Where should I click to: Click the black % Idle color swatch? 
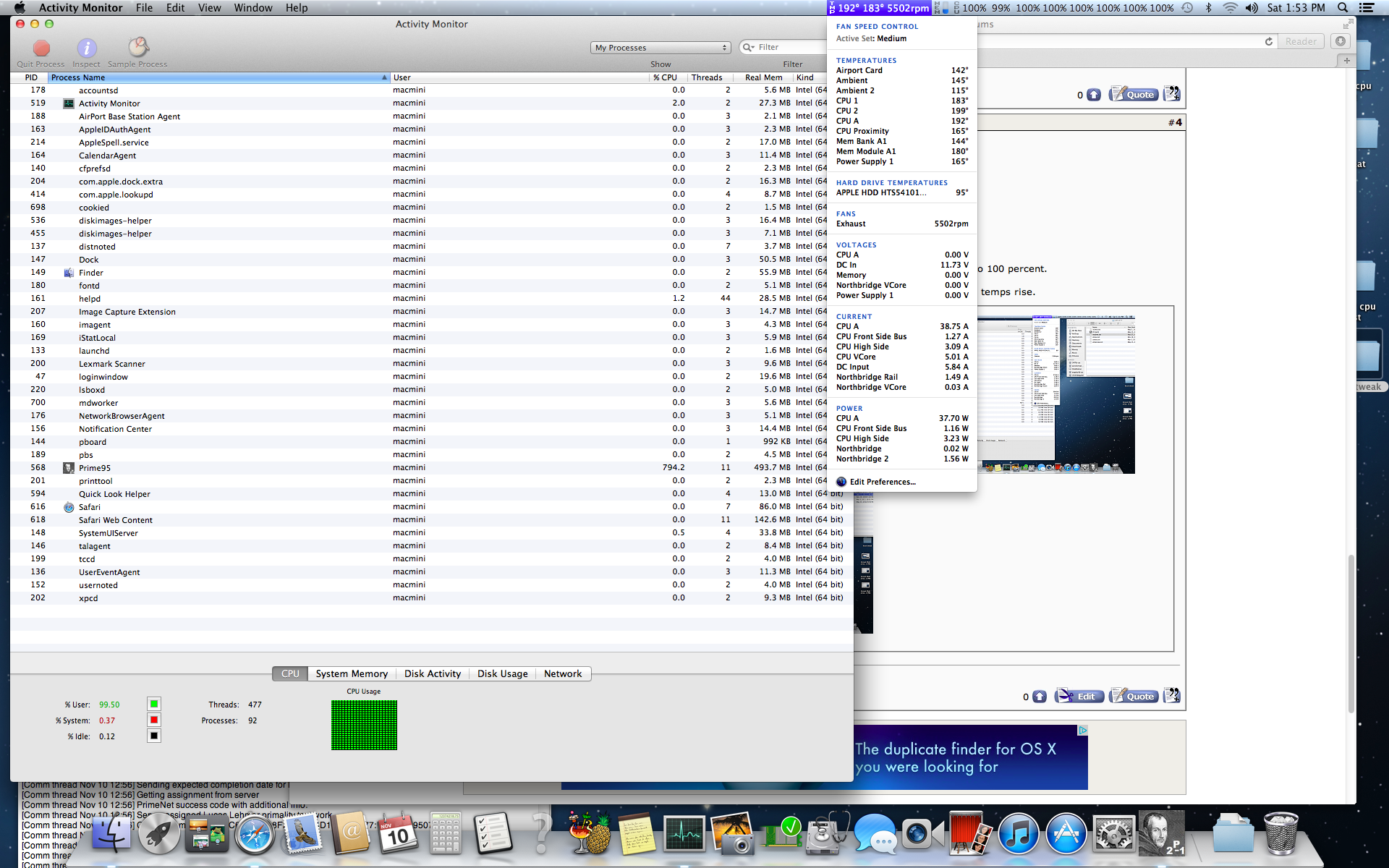[x=154, y=736]
